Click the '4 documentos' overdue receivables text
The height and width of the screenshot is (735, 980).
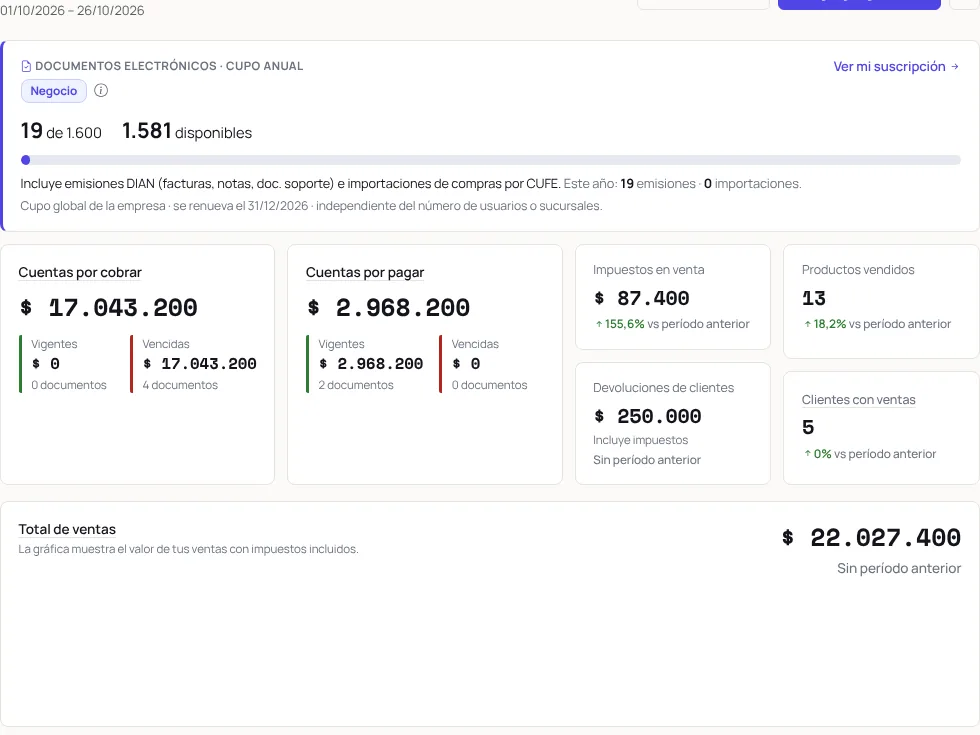coord(180,385)
